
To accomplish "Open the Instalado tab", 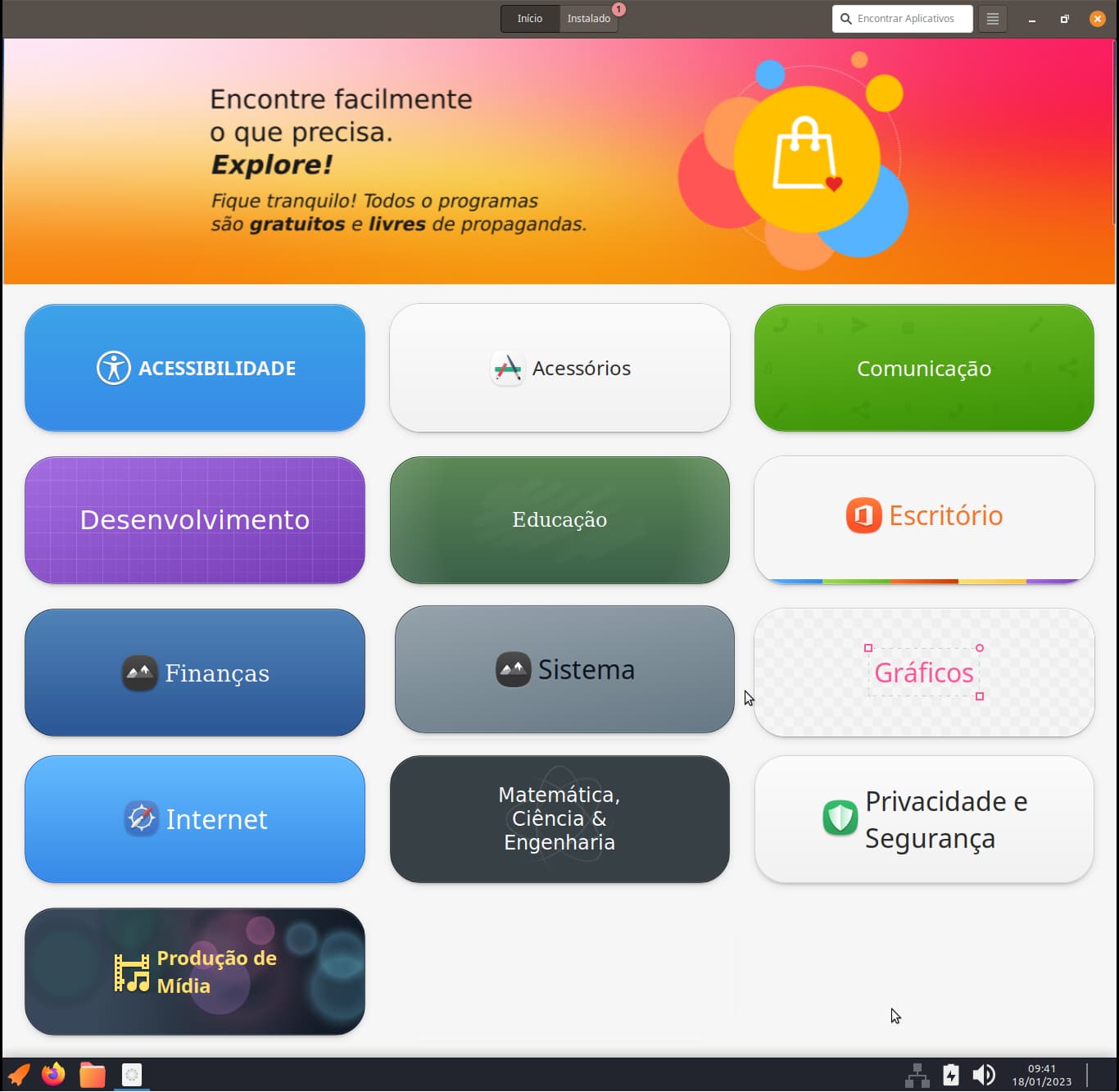I will (x=589, y=18).
